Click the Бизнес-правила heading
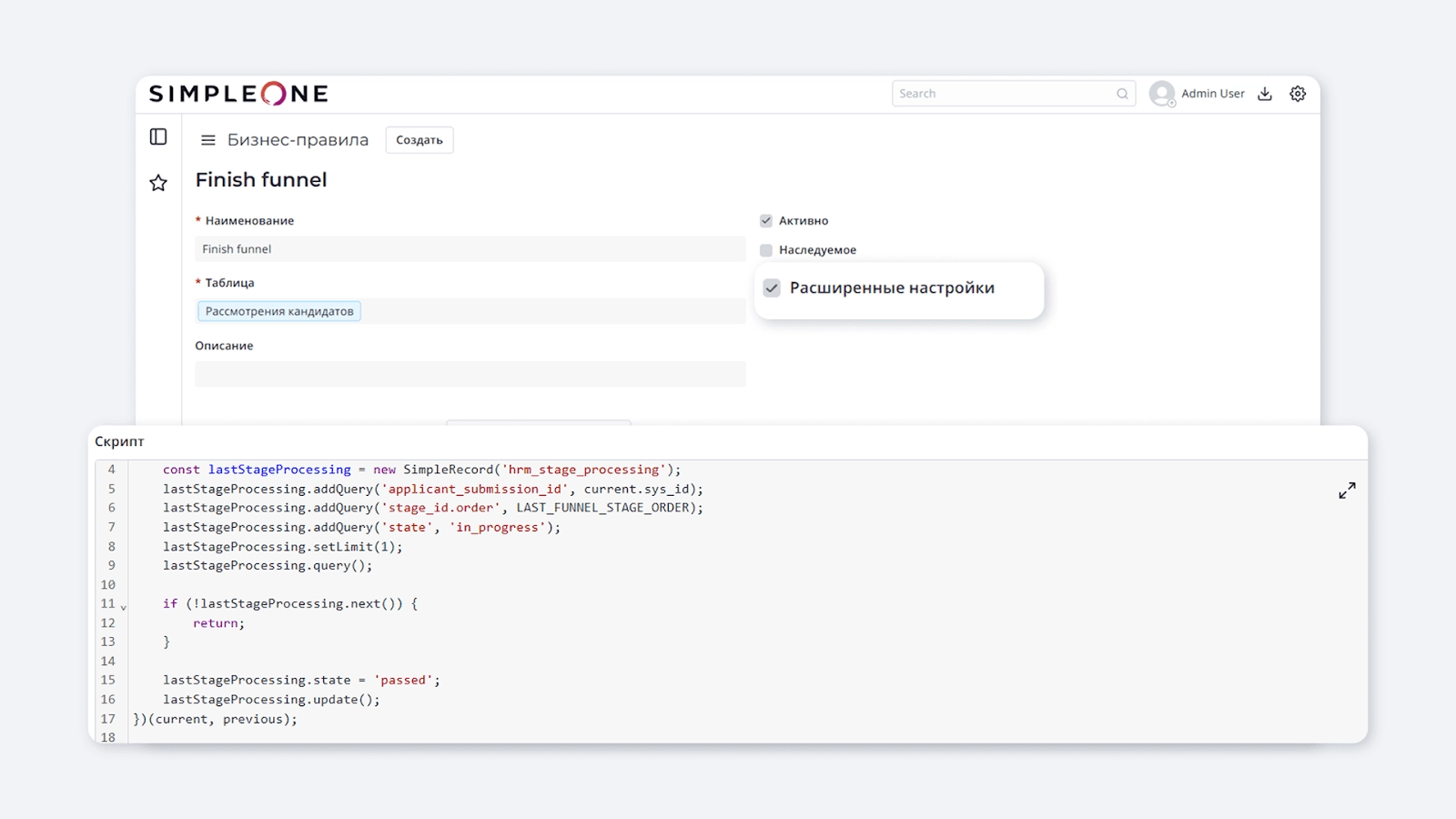Screen dimensions: 1456x819 (298, 140)
